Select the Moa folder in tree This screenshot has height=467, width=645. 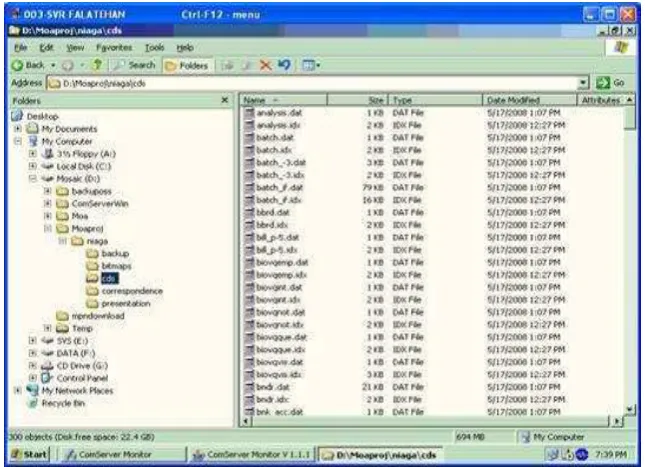pyautogui.click(x=80, y=216)
